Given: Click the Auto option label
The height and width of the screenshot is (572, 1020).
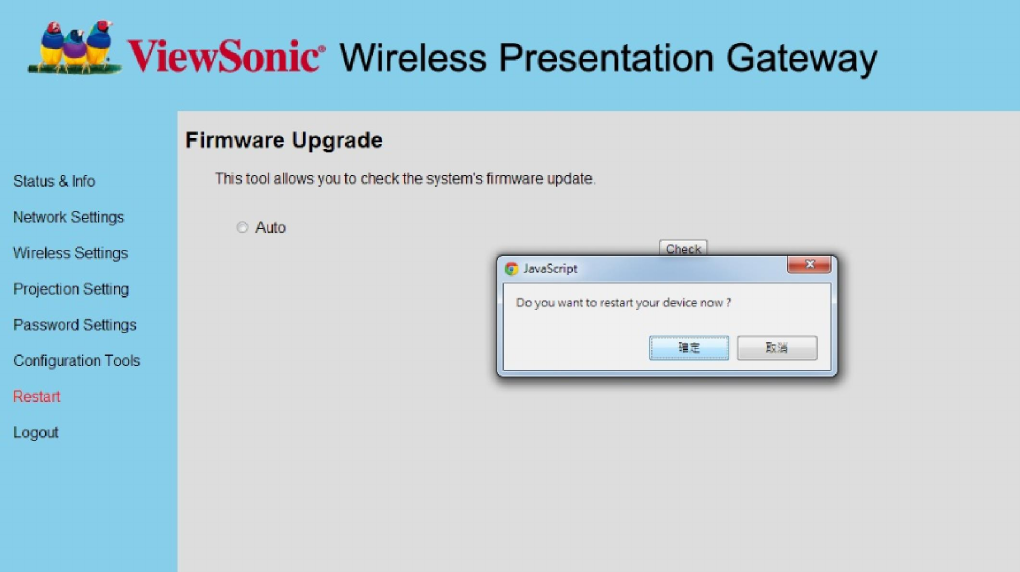Looking at the screenshot, I should pyautogui.click(x=271, y=228).
